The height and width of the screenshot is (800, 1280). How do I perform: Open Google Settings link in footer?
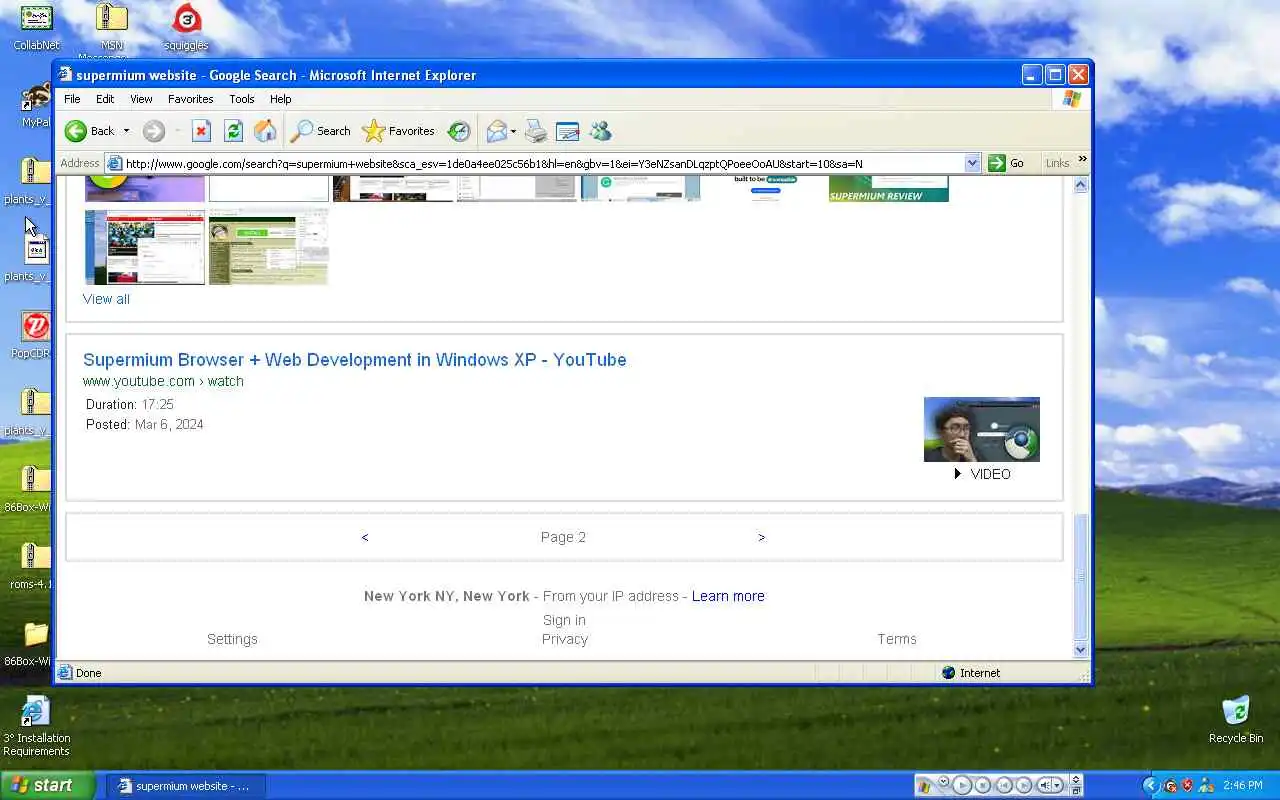[232, 639]
